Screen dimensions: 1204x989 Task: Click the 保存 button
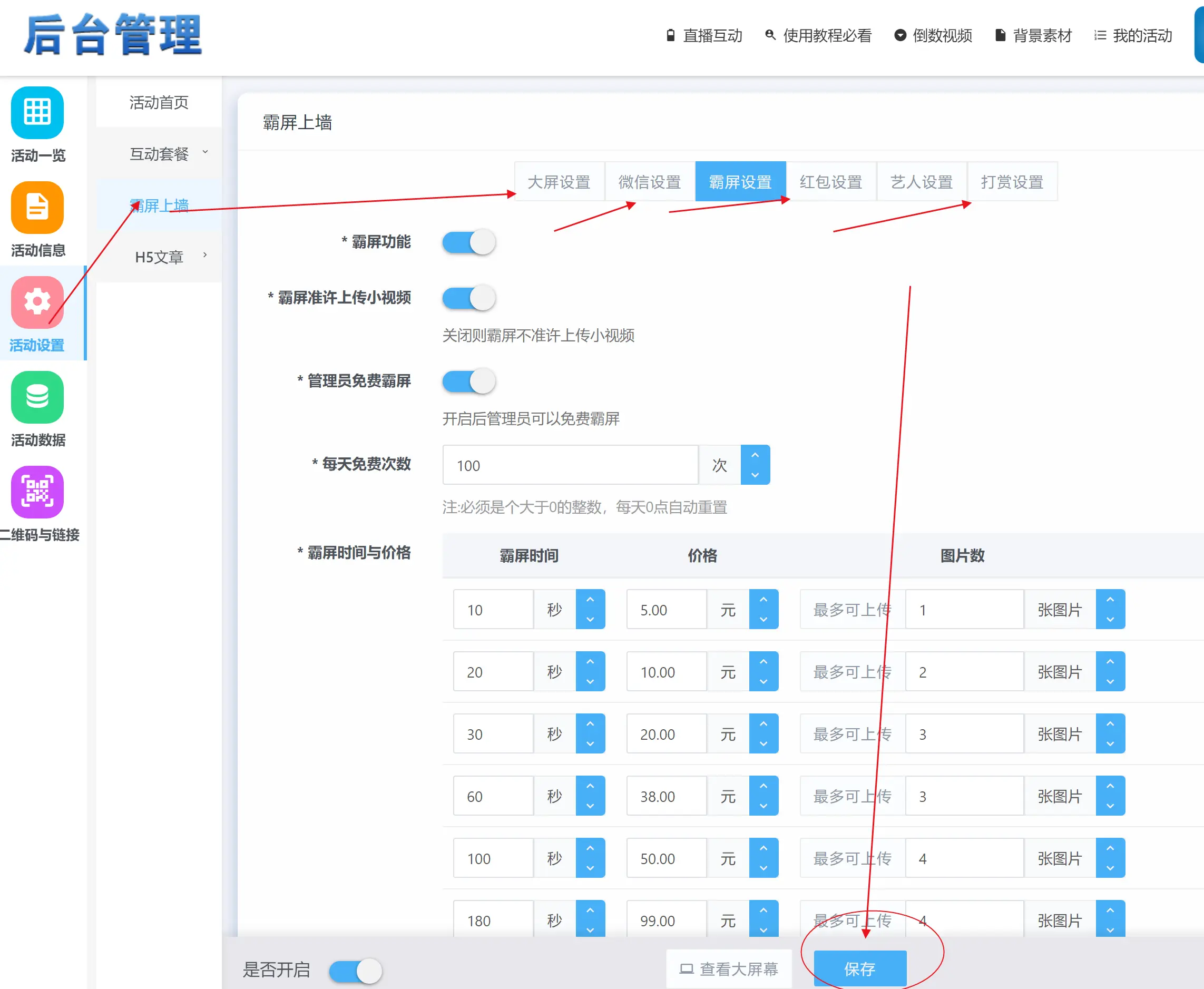859,968
